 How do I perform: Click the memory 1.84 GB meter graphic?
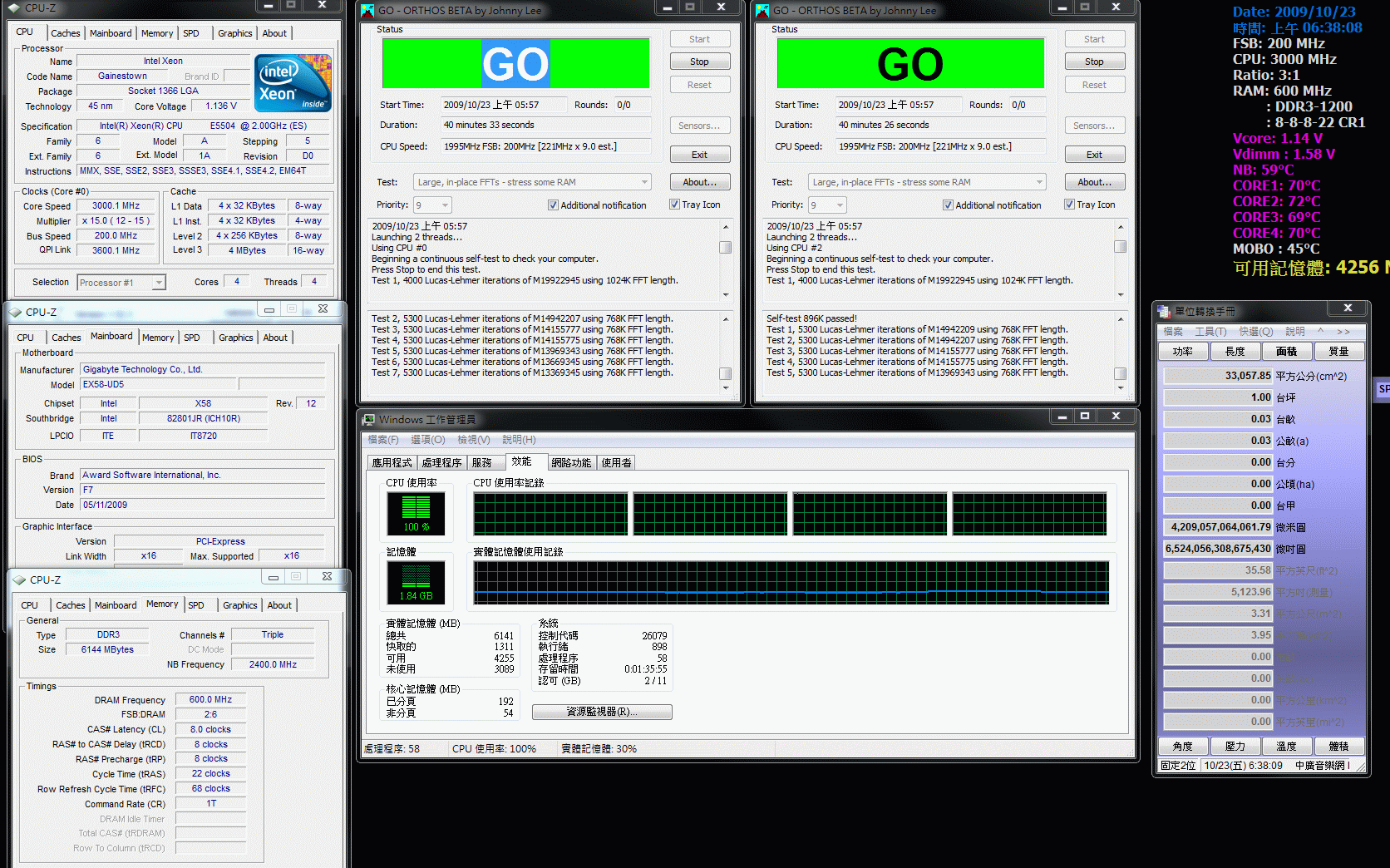tap(416, 582)
